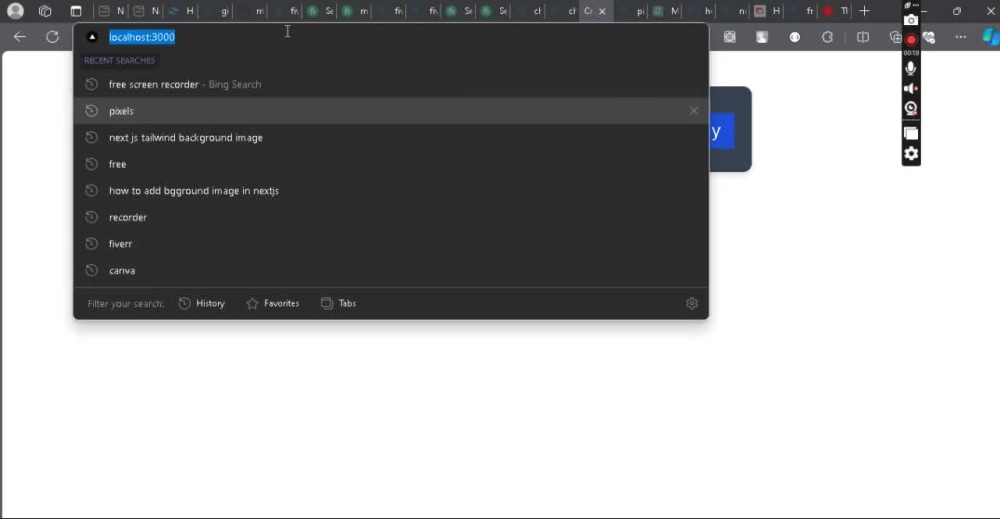
Task: Open the Collections icon in toolbar
Action: tap(895, 37)
